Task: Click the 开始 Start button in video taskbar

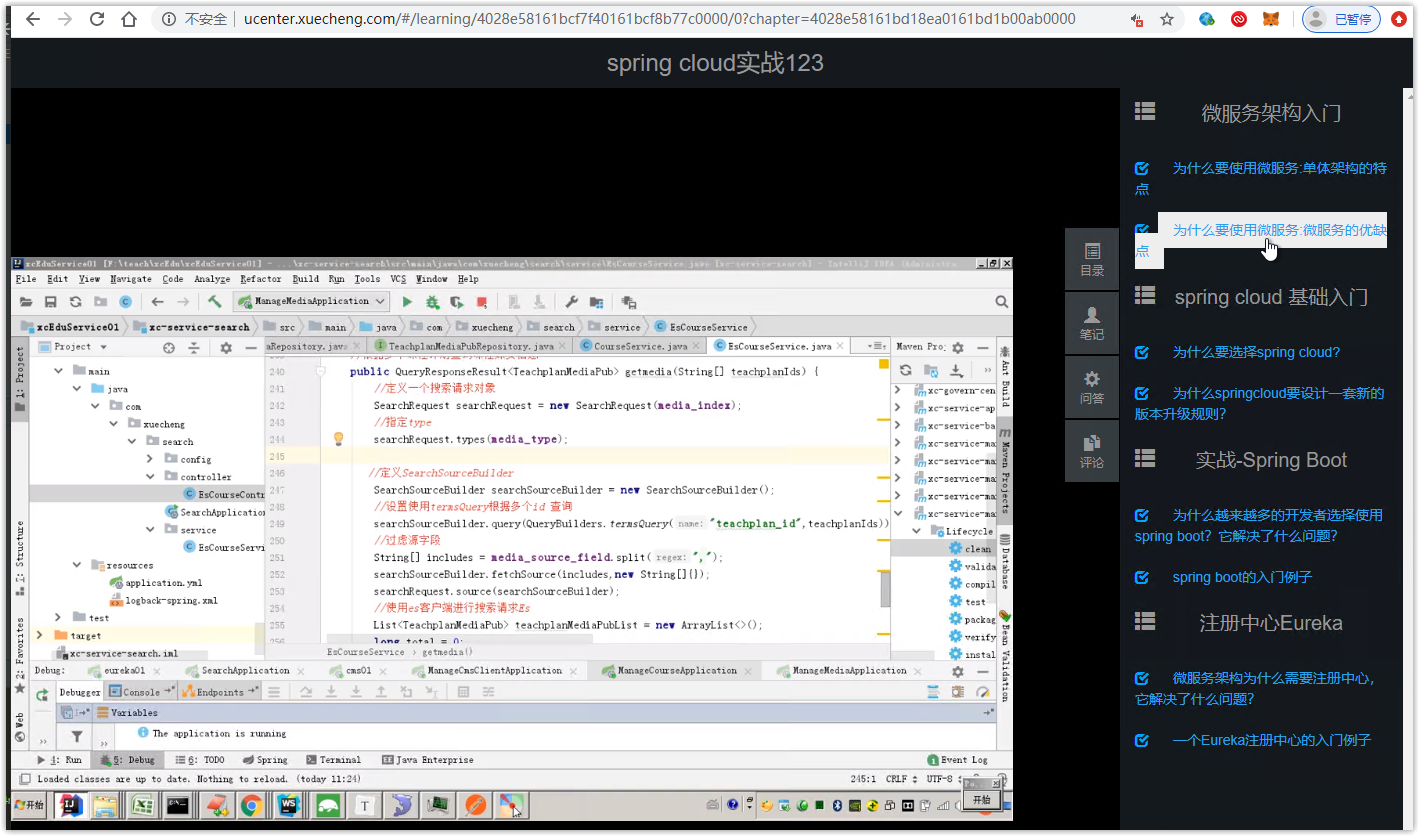Action: point(29,804)
